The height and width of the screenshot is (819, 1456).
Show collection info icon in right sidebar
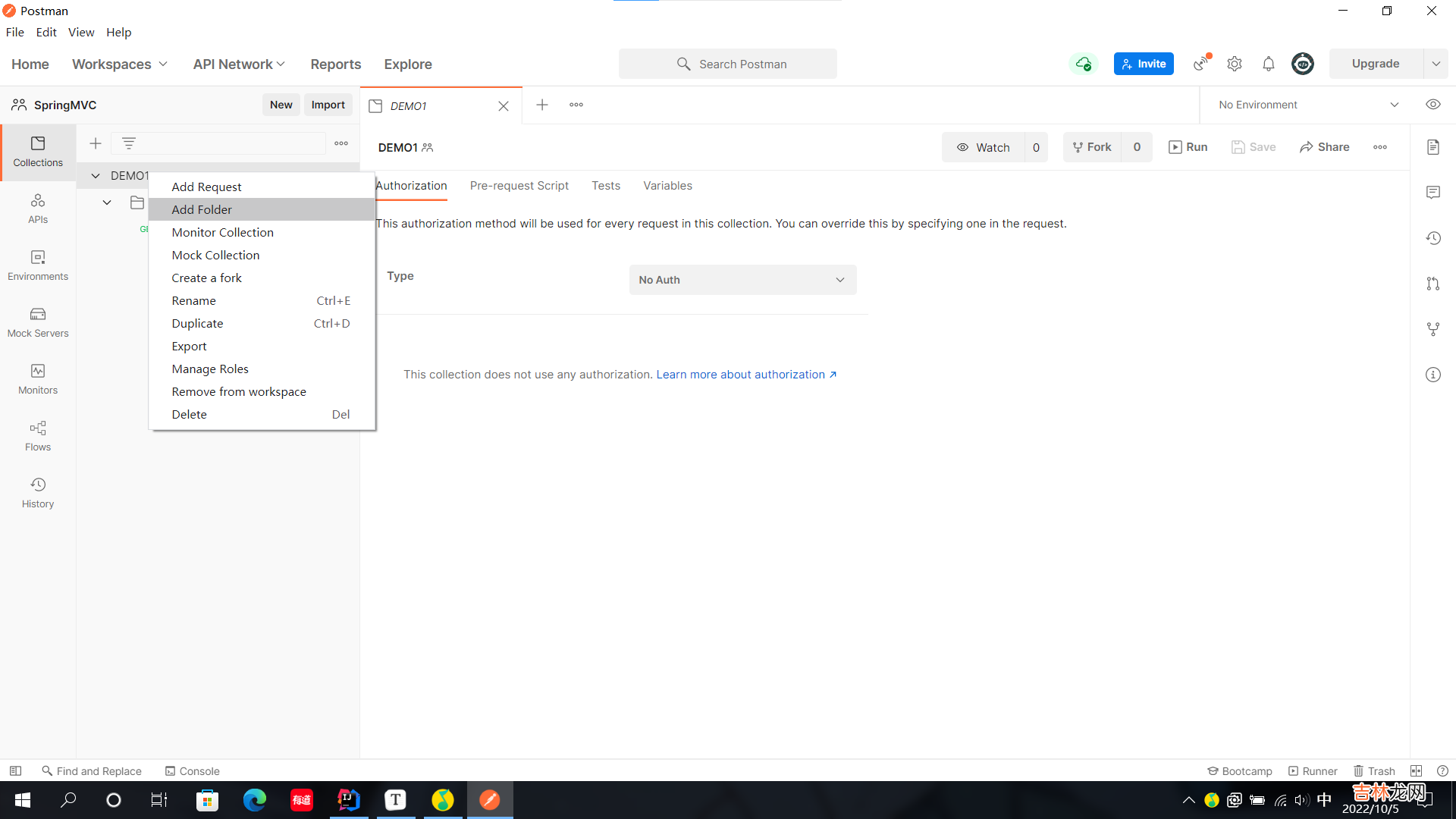click(x=1432, y=375)
